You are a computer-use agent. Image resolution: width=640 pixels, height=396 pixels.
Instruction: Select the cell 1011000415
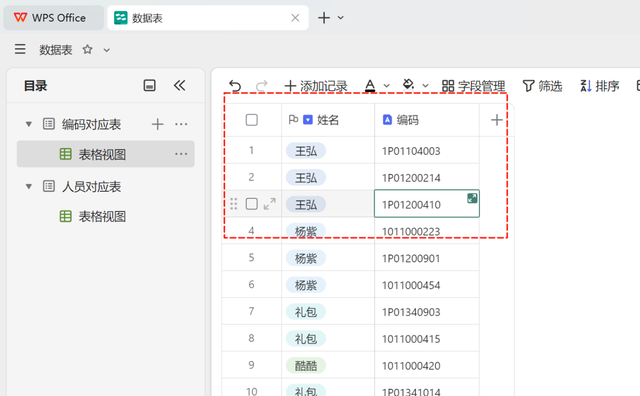point(427,339)
